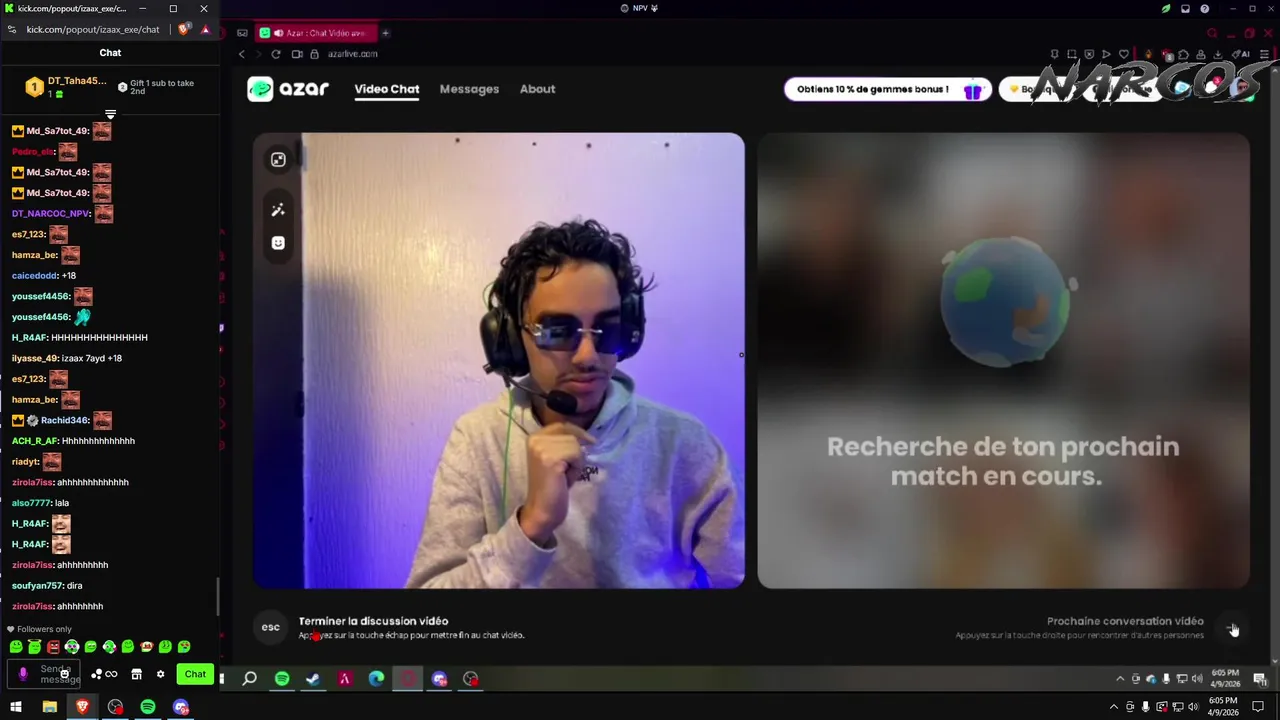Open Kick chat settings gear
Viewport: 1280px width, 720px height.
(x=160, y=674)
